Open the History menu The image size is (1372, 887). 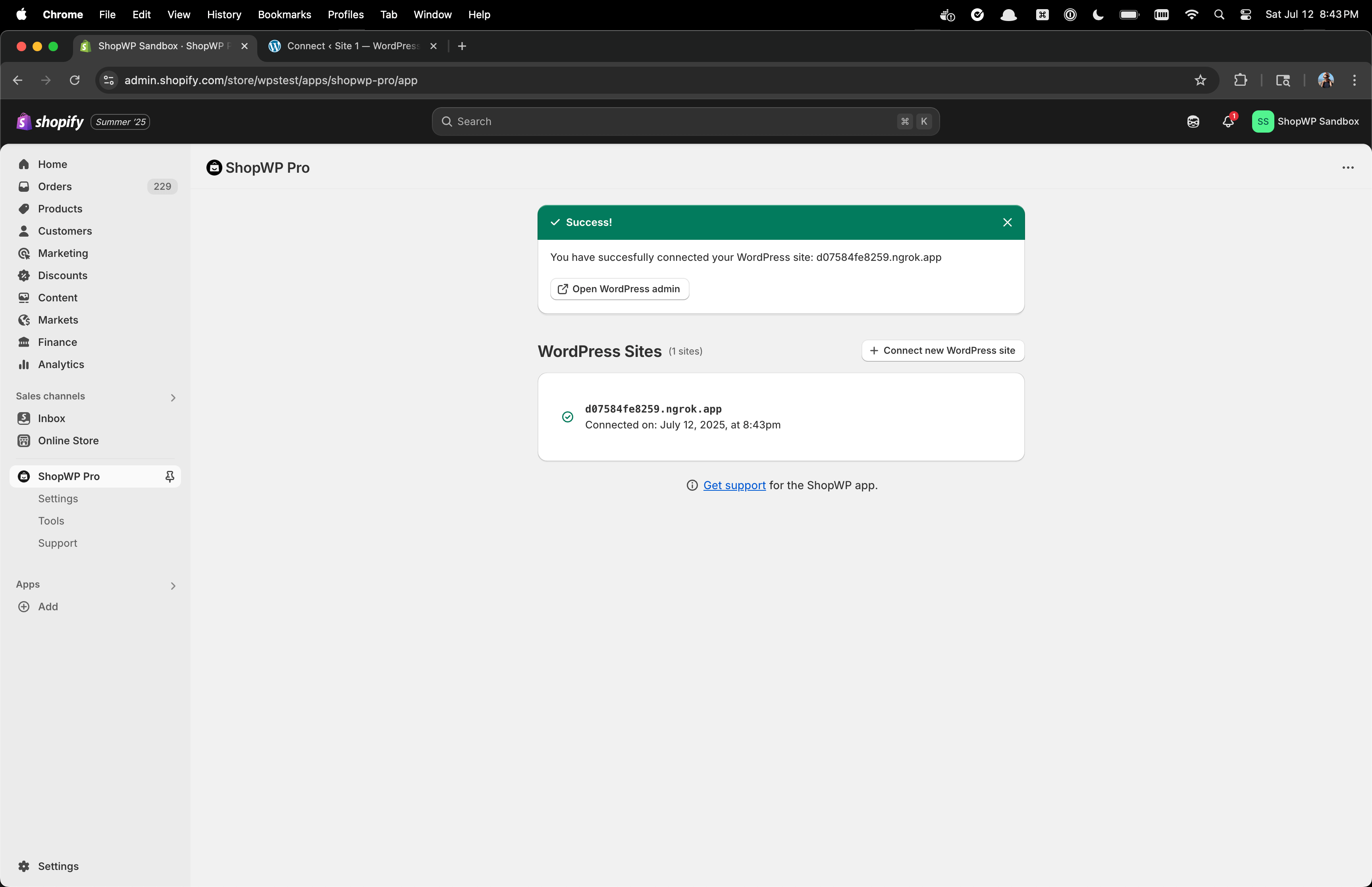coord(224,14)
